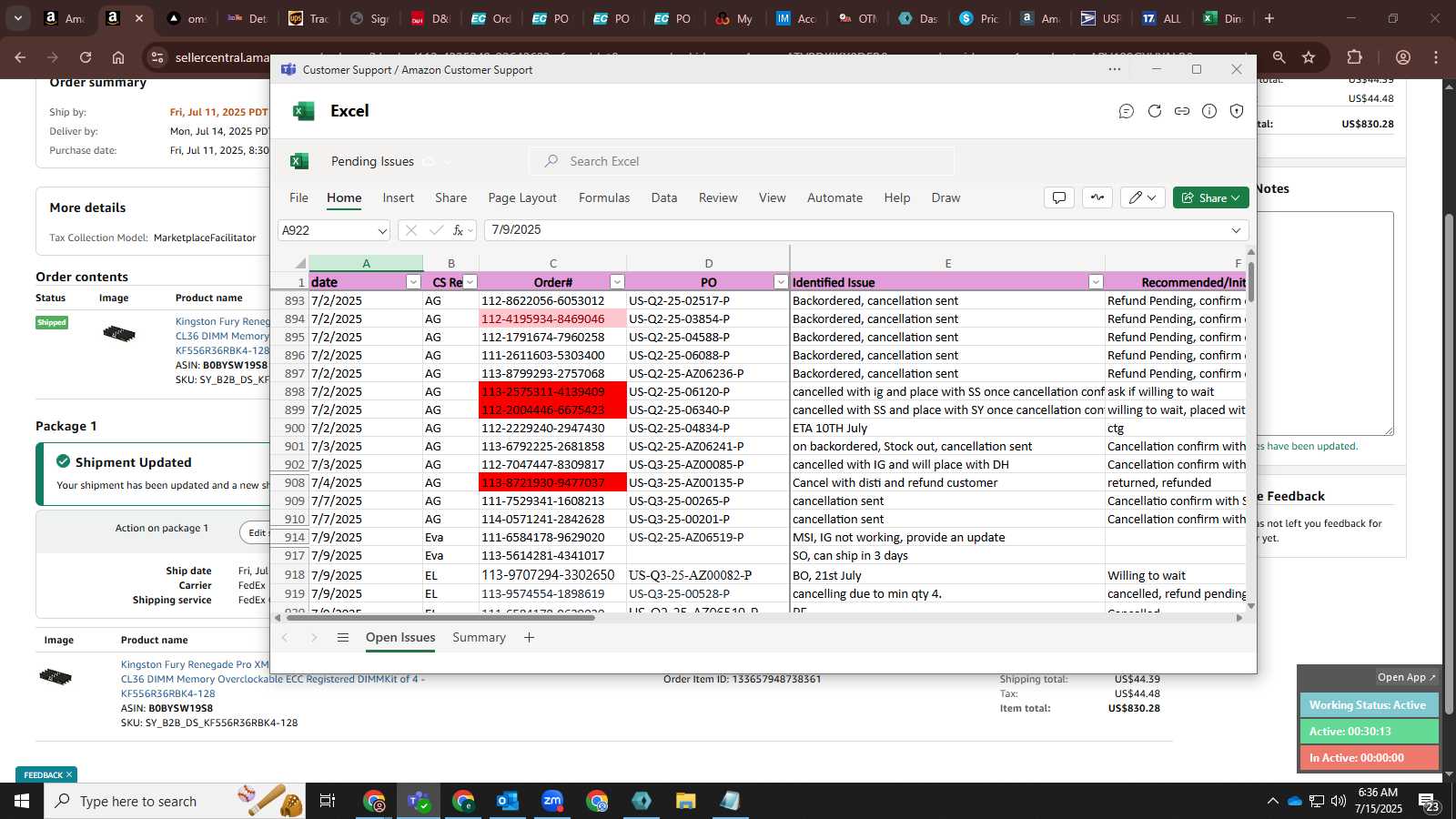Reload the Seller Central page in Chrome
This screenshot has width=1456, height=819.
click(86, 57)
